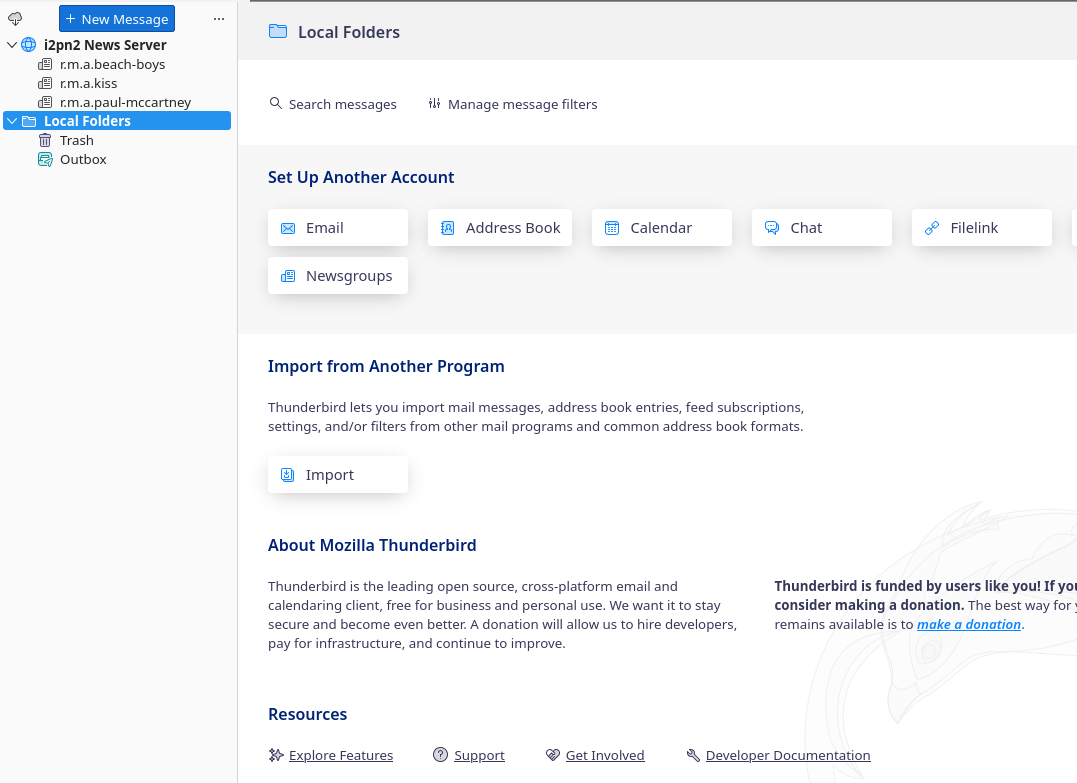Set up Filelink
1077x783 pixels.
coord(982,227)
